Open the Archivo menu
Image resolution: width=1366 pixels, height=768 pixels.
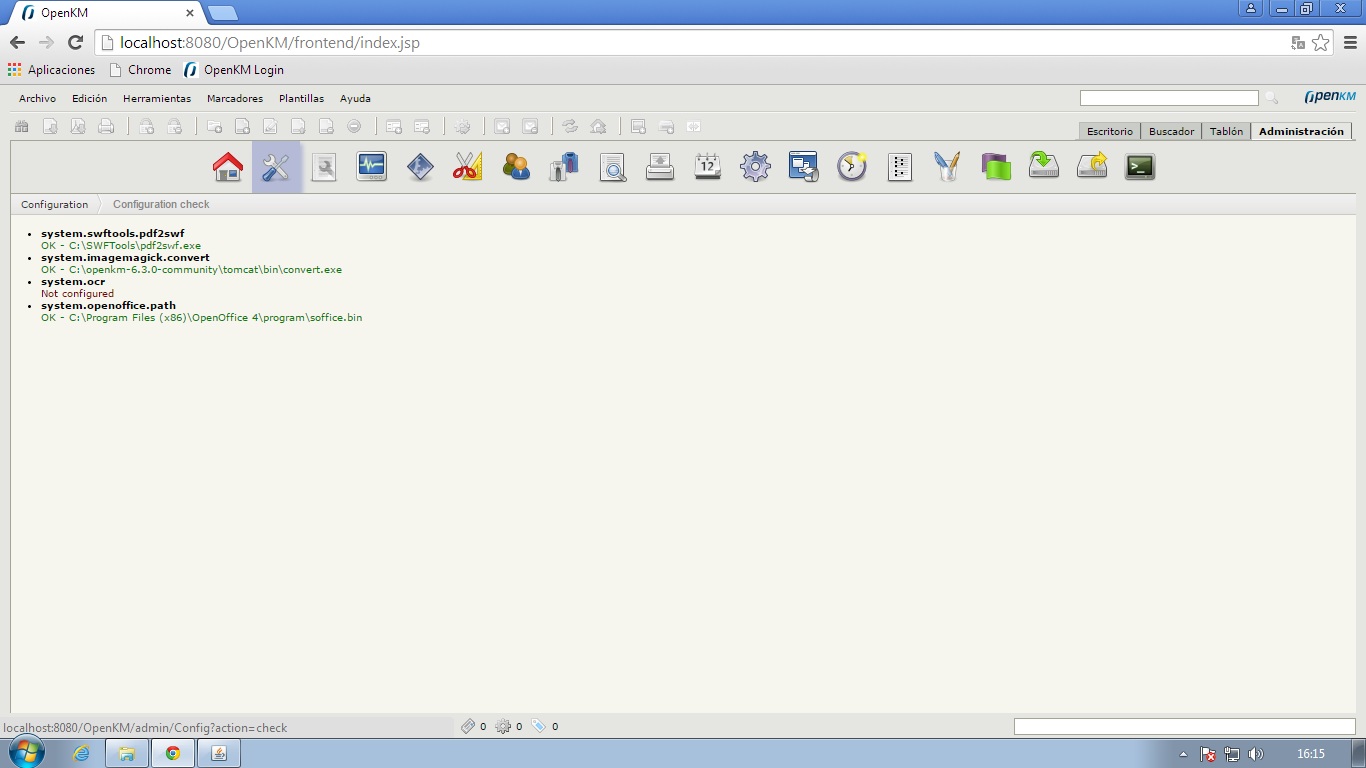click(x=37, y=99)
